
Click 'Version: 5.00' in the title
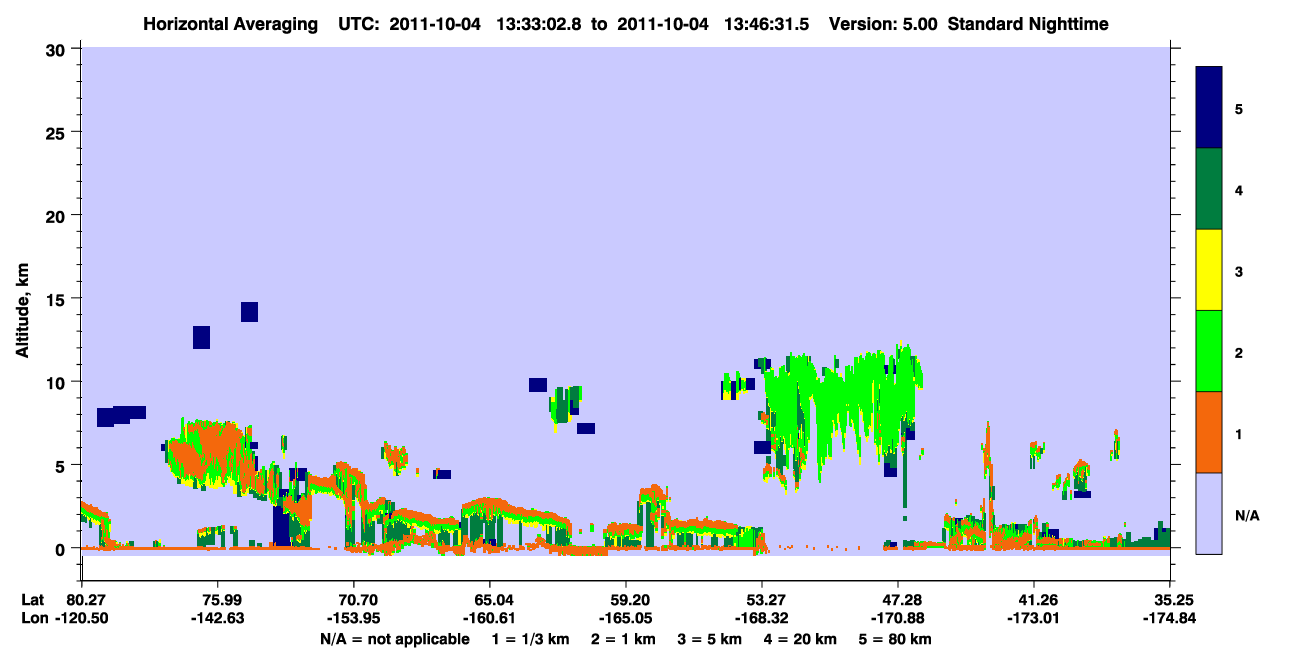pyautogui.click(x=883, y=23)
